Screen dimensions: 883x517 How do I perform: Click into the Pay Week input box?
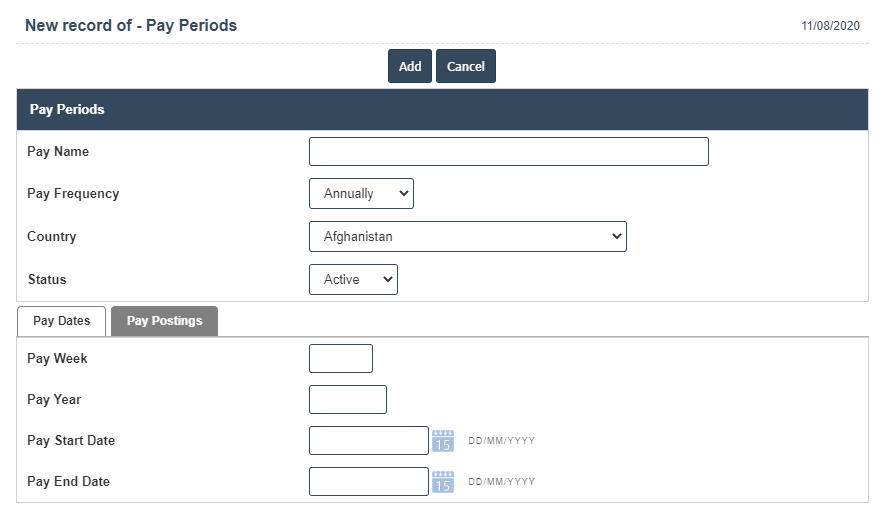[x=341, y=359]
